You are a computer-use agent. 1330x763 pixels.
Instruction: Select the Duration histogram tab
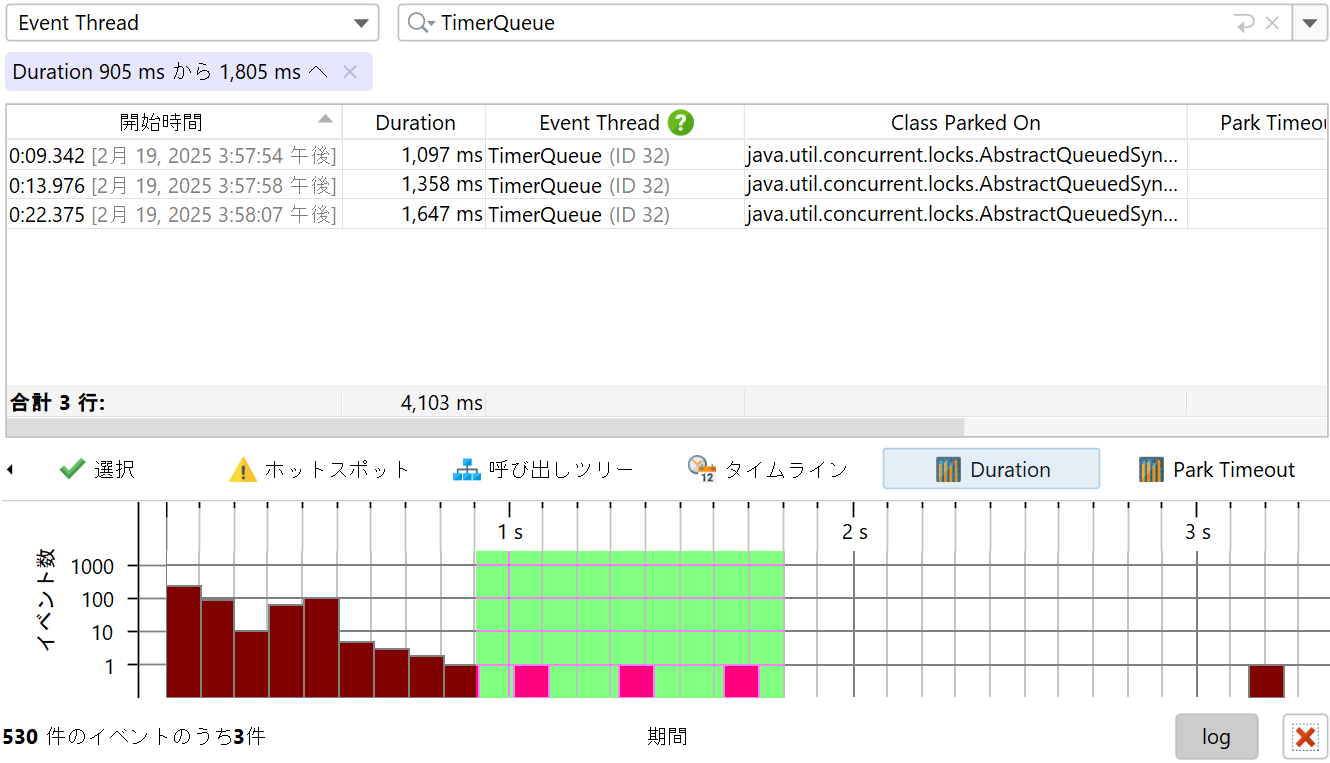coord(991,469)
